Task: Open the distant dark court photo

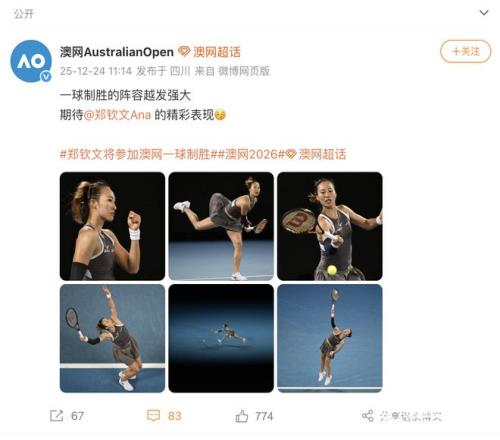Action: tap(221, 338)
